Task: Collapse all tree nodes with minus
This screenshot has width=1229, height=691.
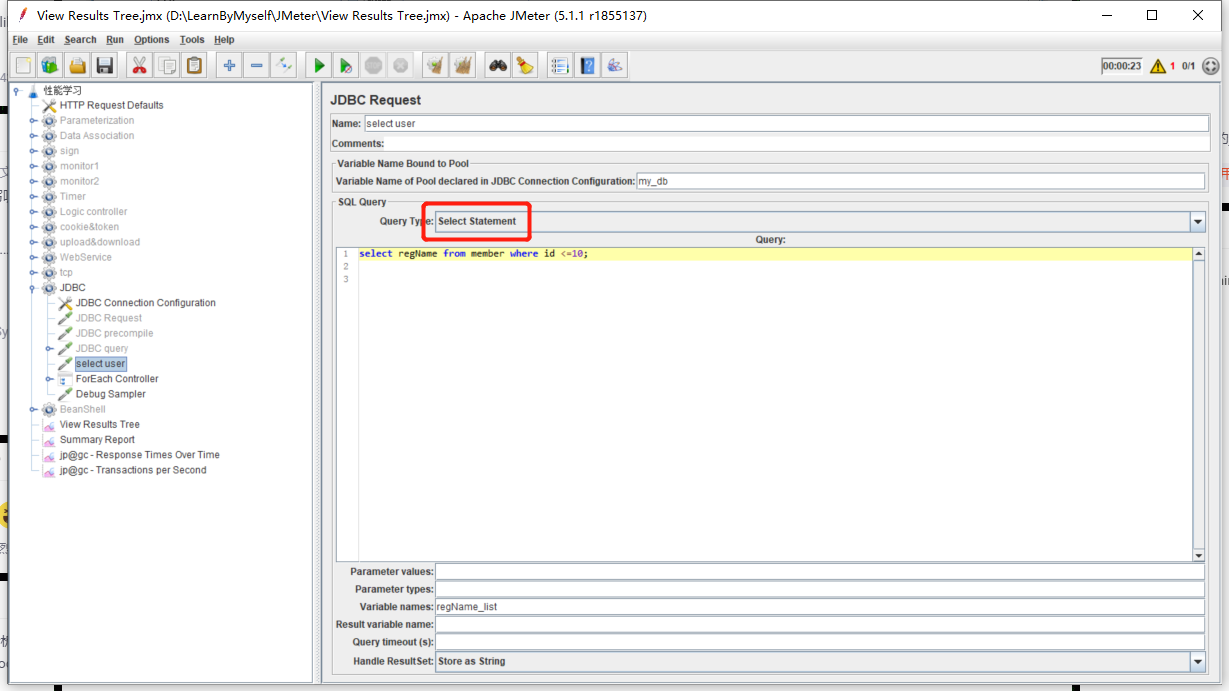Action: coord(256,66)
